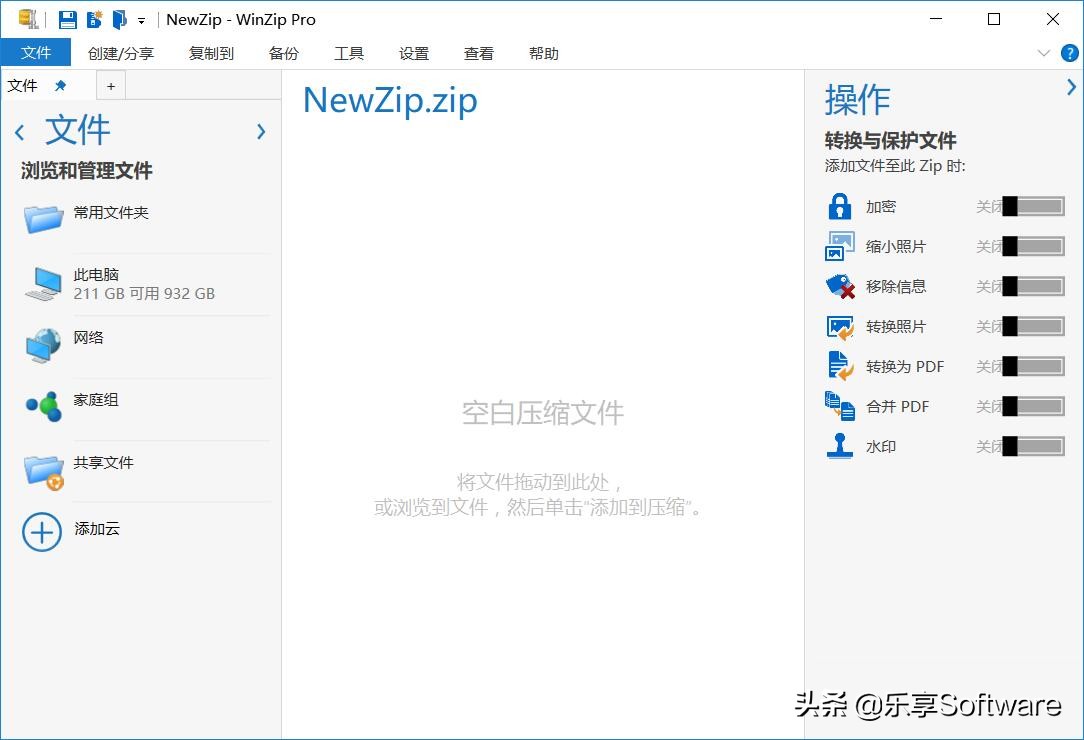Click the 转换为 PDF icon

point(841,366)
